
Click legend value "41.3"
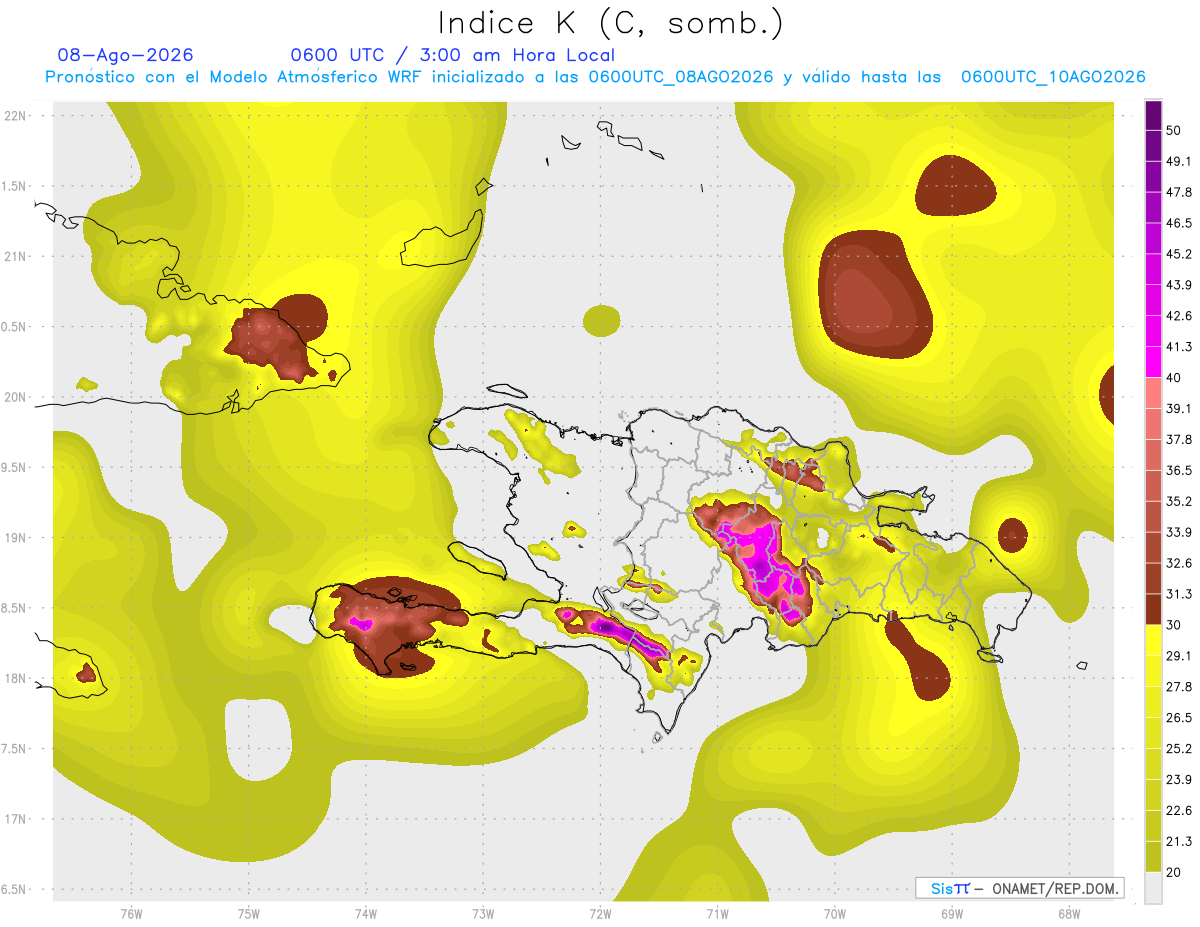point(1179,347)
